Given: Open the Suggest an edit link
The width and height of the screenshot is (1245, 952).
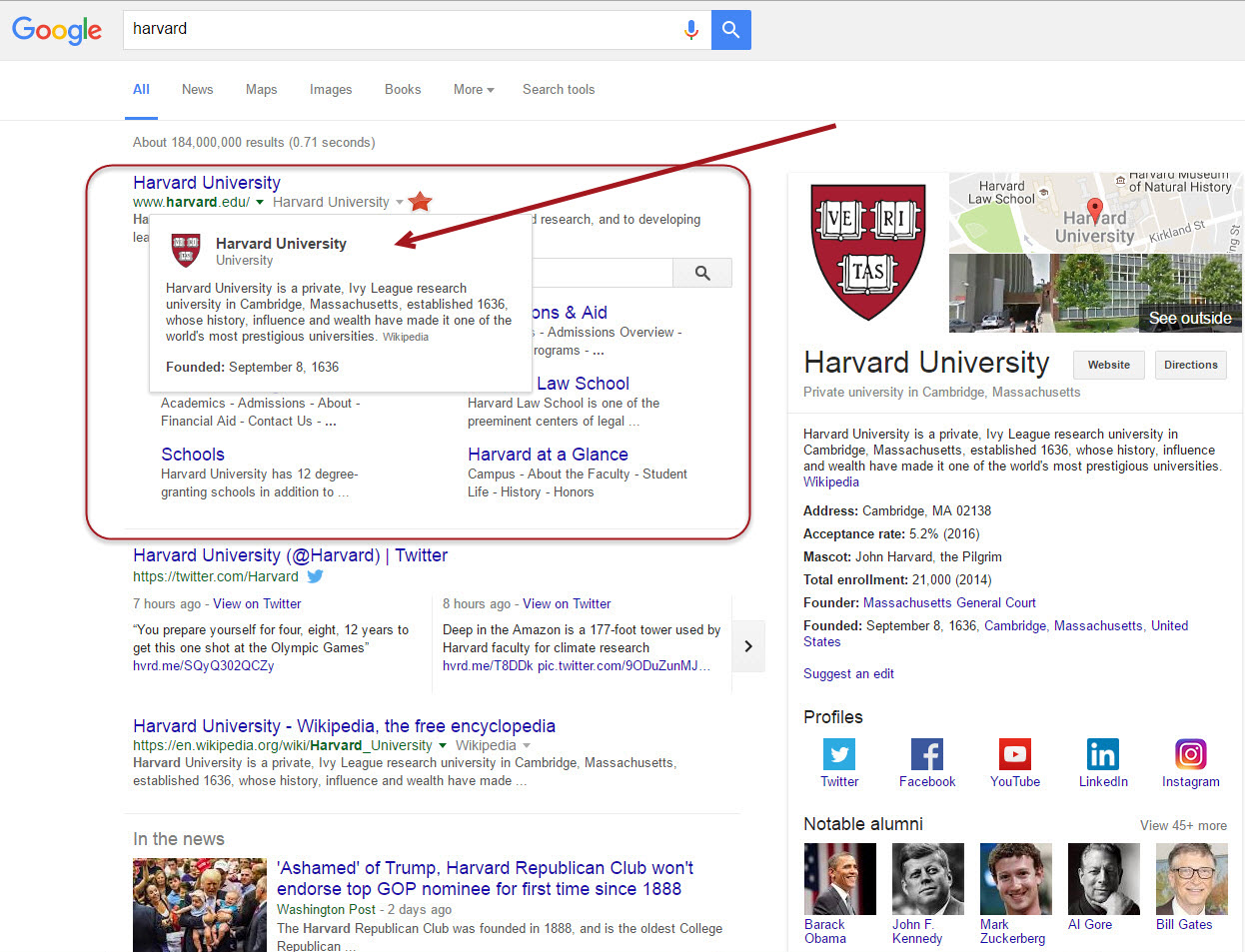Looking at the screenshot, I should [x=848, y=674].
